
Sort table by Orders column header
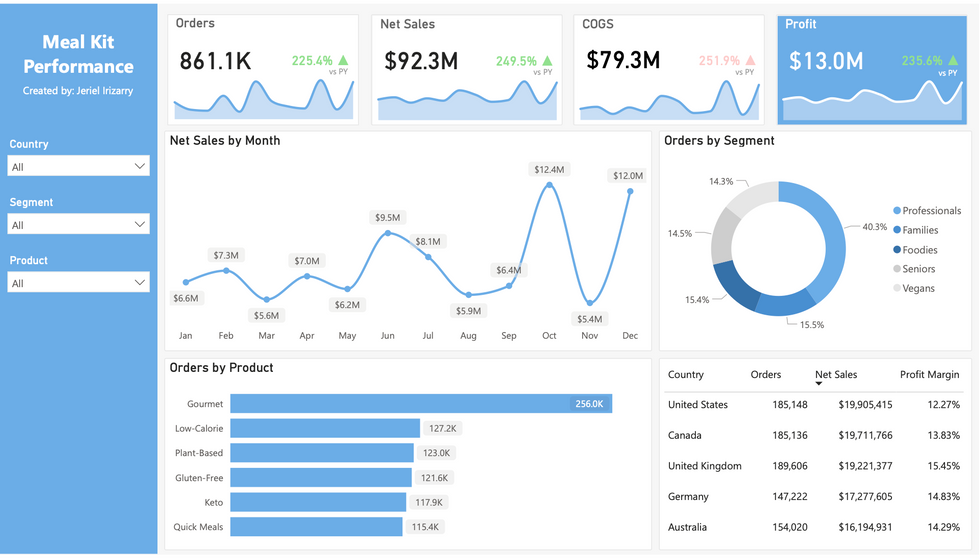[x=765, y=374]
